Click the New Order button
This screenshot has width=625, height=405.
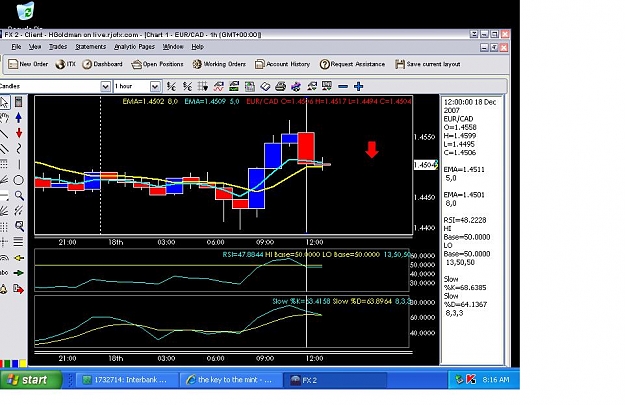pos(28,64)
